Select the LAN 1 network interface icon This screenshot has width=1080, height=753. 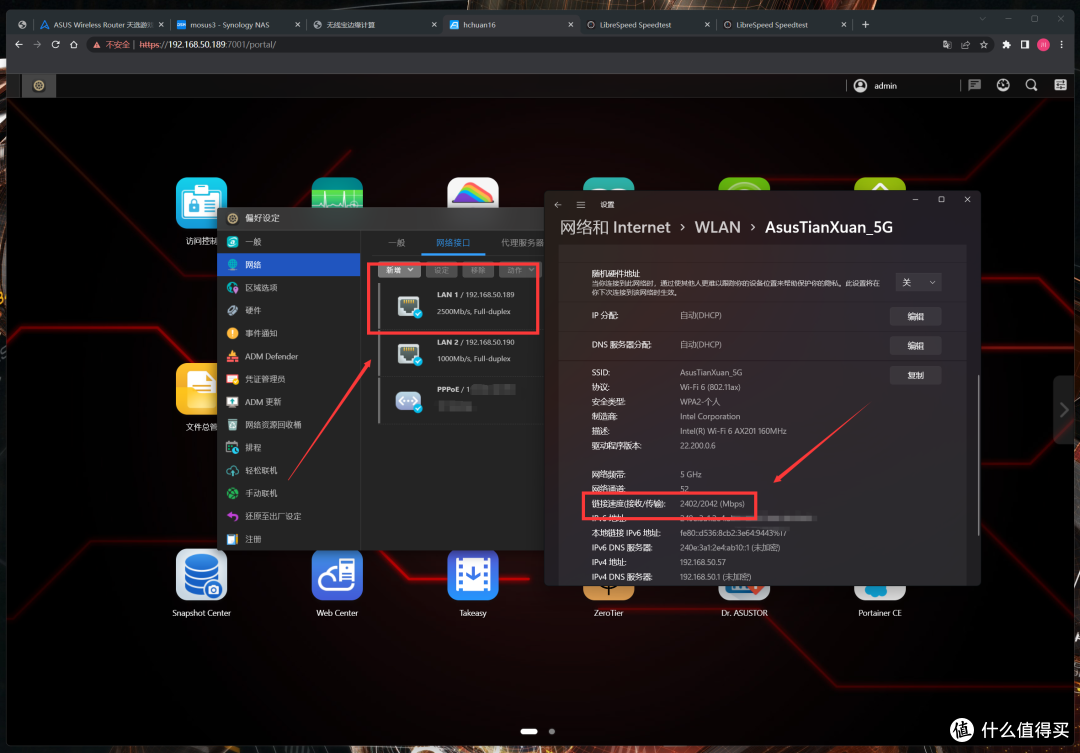[x=408, y=306]
